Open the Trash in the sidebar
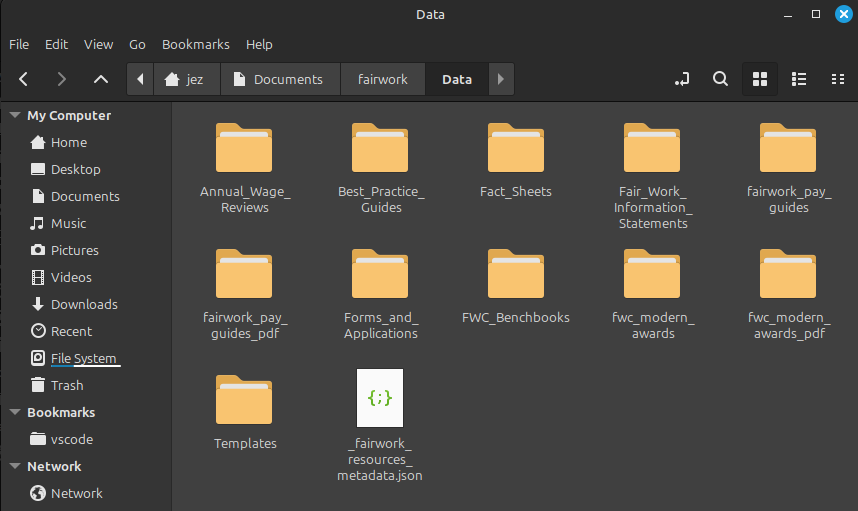This screenshot has height=511, width=858. pyautogui.click(x=67, y=385)
